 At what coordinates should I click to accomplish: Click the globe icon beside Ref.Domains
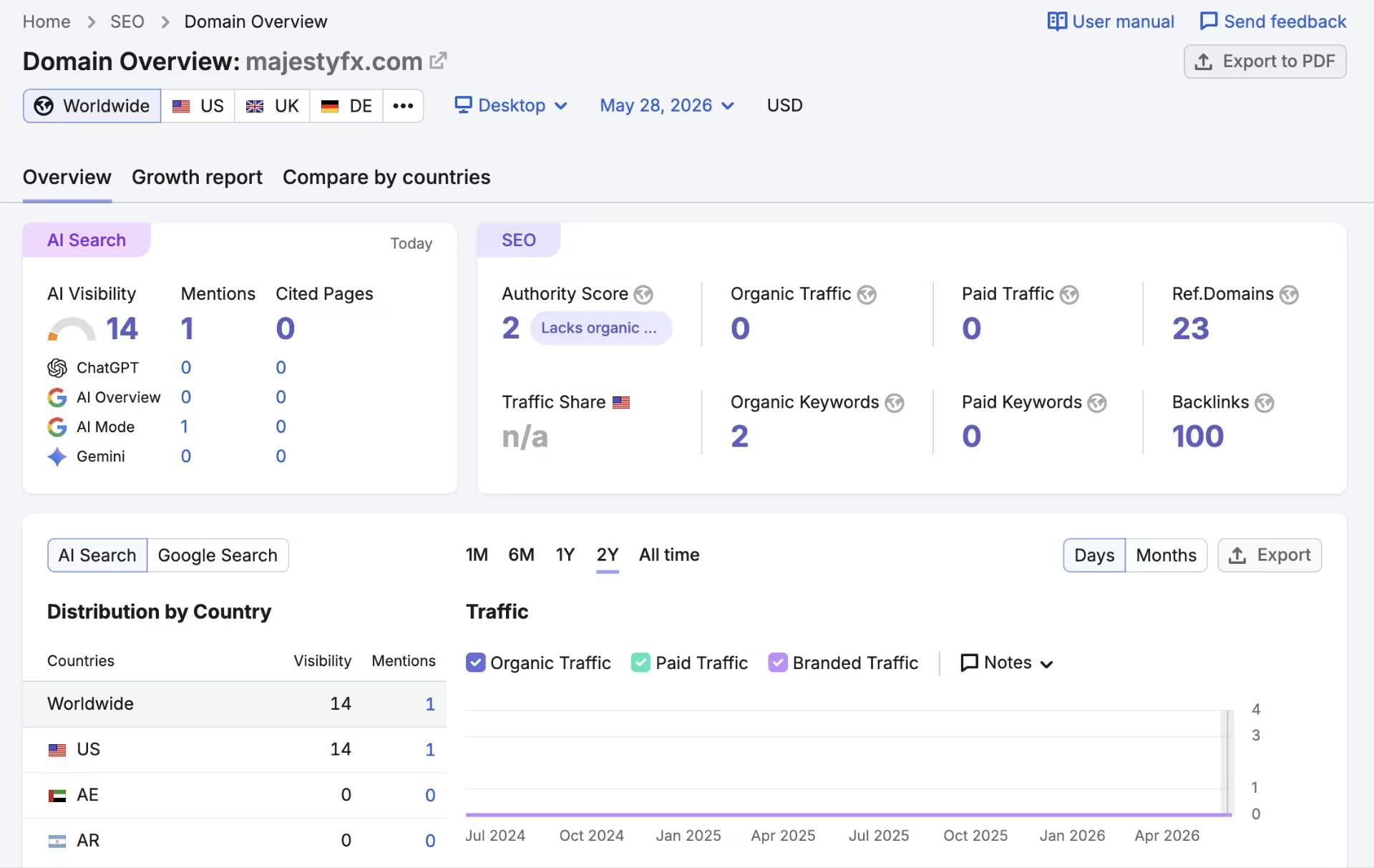pos(1289,295)
